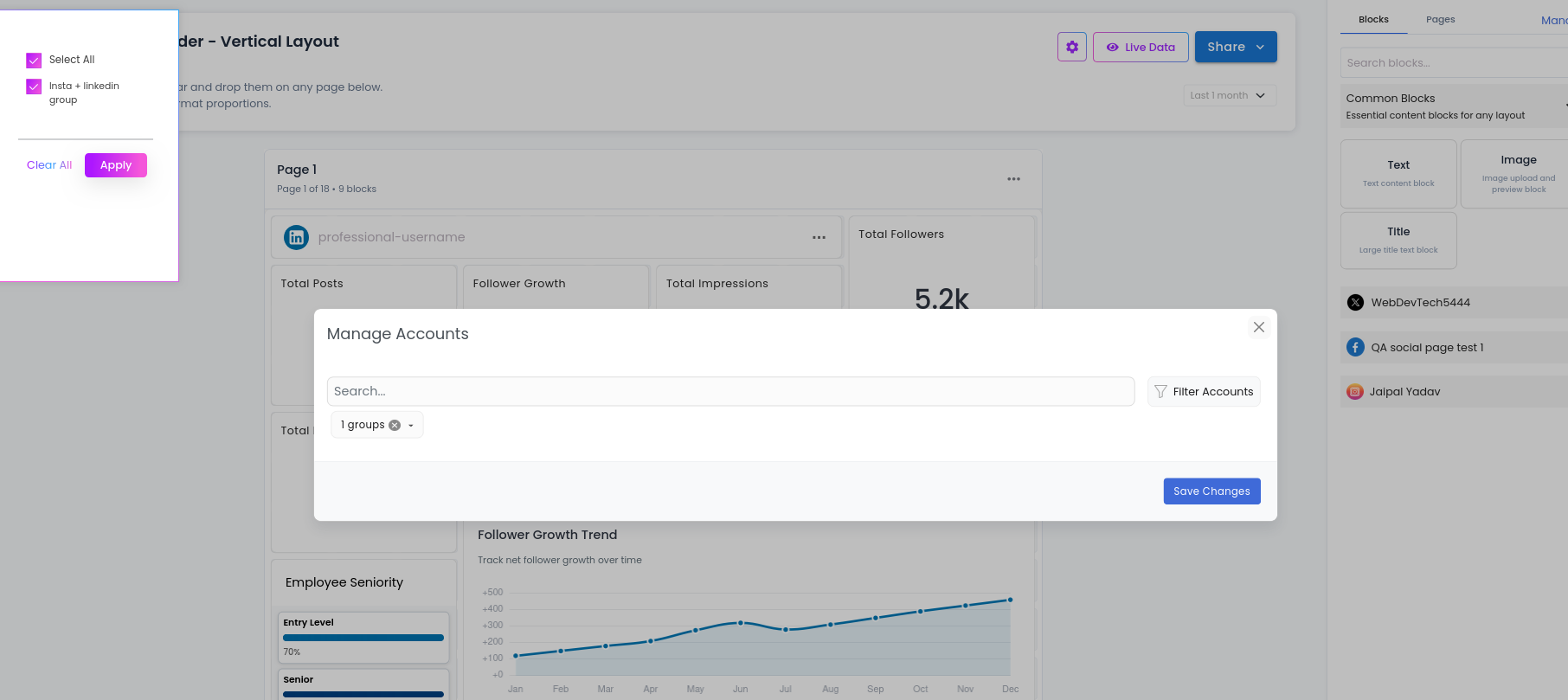The image size is (1568, 700).
Task: Open the purple gear settings icon
Action: click(1072, 47)
